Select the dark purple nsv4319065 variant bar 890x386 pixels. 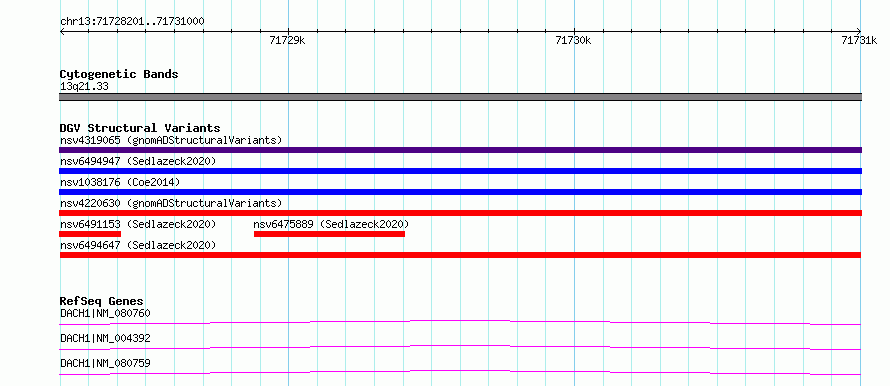click(x=460, y=150)
